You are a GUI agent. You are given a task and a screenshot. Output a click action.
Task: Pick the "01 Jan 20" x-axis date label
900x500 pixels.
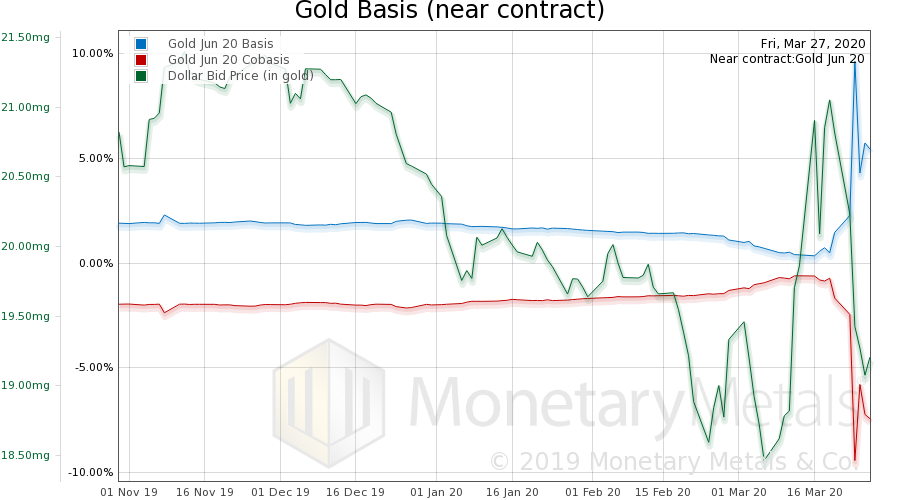(436, 492)
